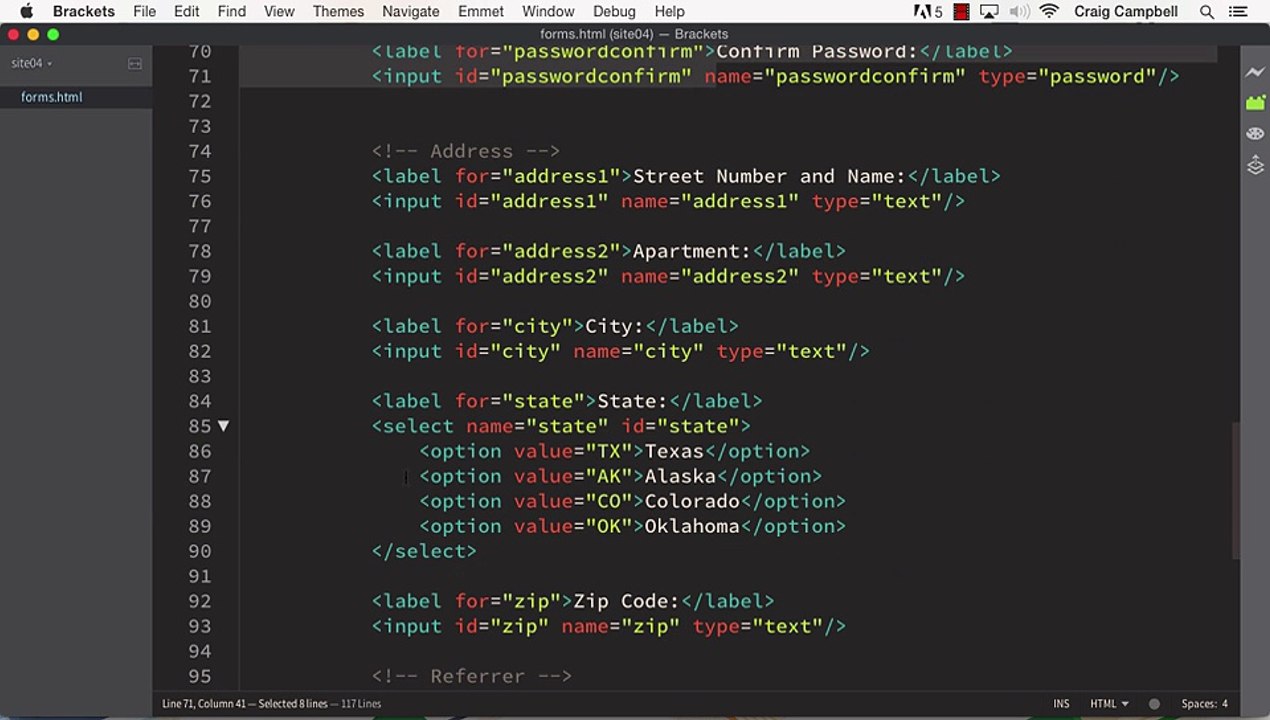The image size is (1270, 720).
Task: Click the 'Texas' option text
Action: point(674,451)
